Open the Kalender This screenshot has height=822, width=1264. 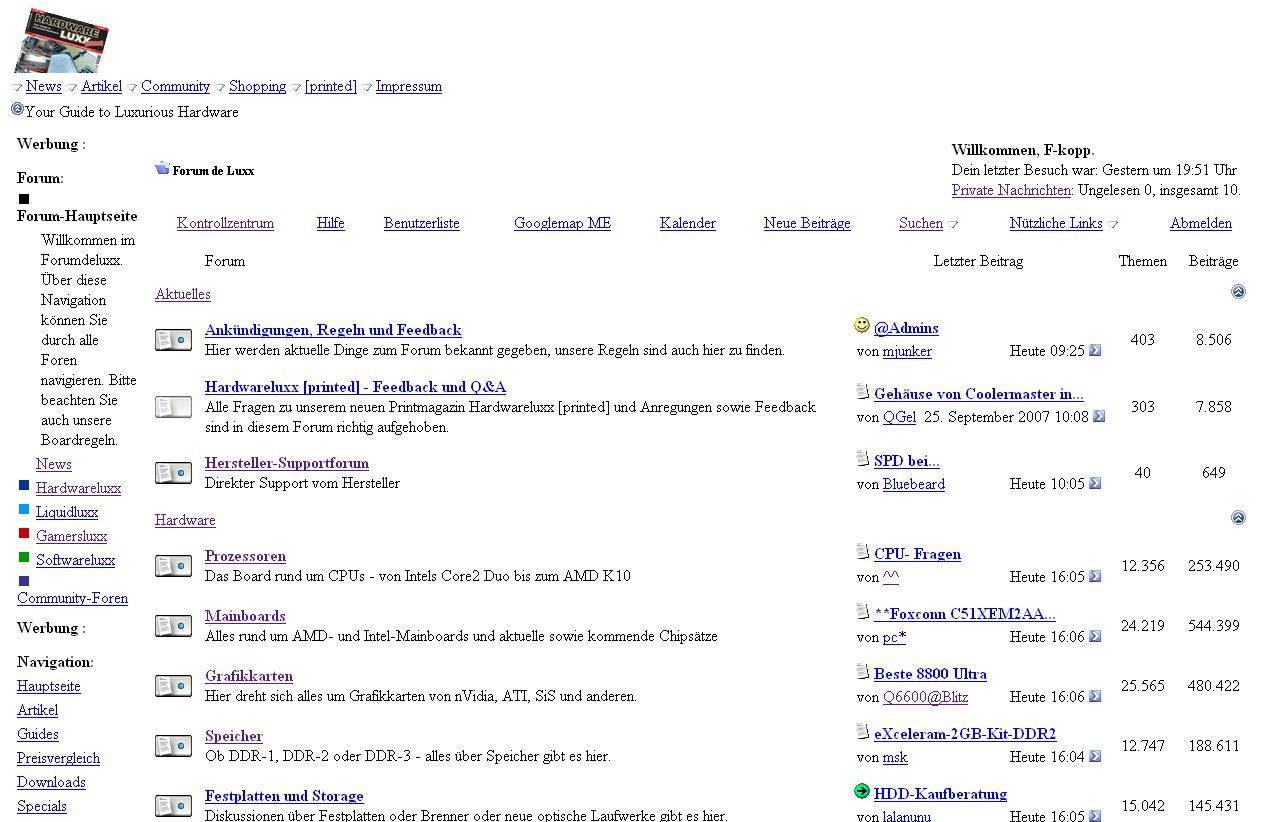(x=688, y=223)
